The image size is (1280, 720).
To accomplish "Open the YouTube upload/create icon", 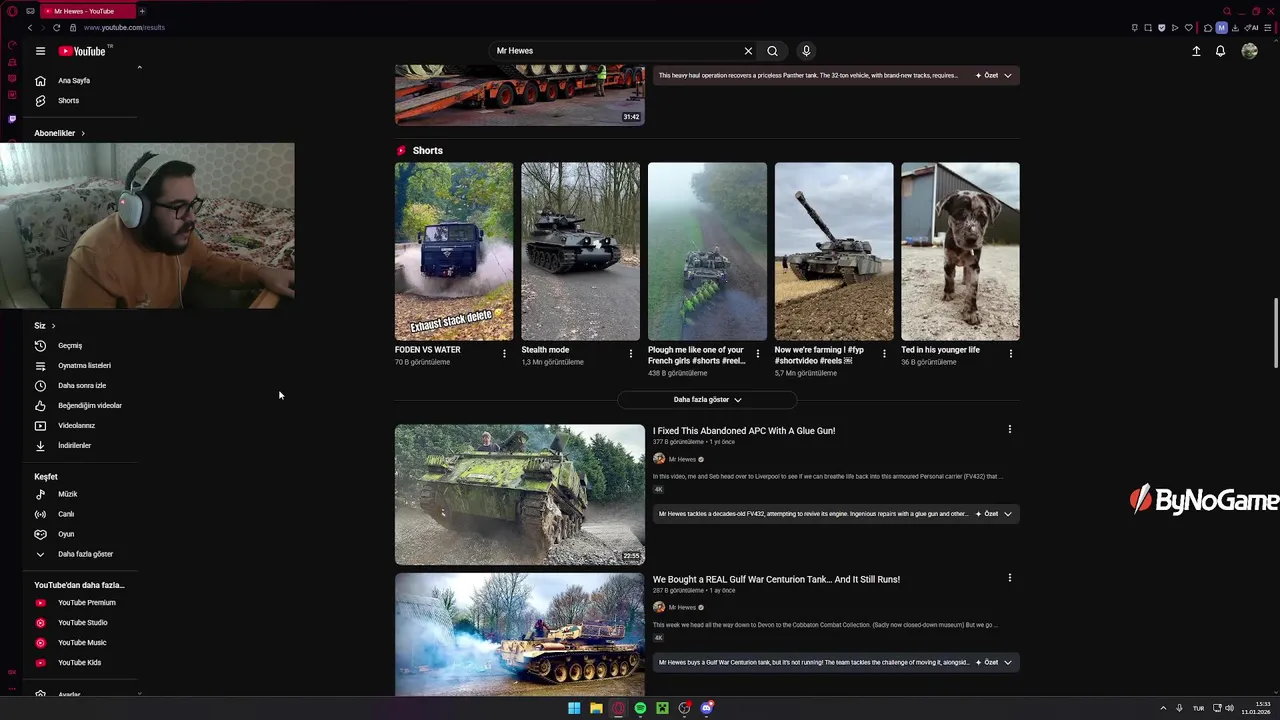I will (1196, 51).
